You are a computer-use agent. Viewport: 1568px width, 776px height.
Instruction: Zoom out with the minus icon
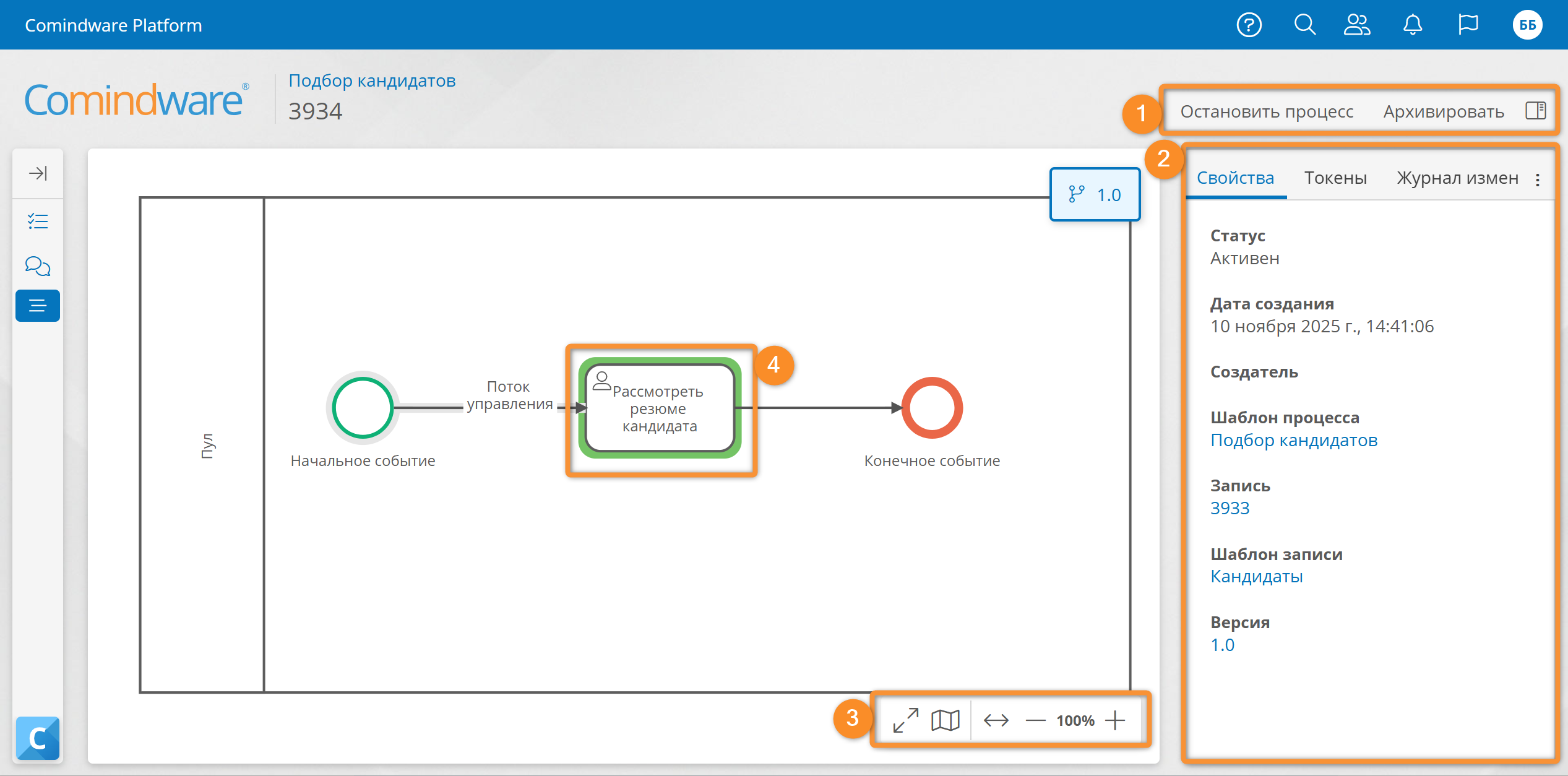1035,720
